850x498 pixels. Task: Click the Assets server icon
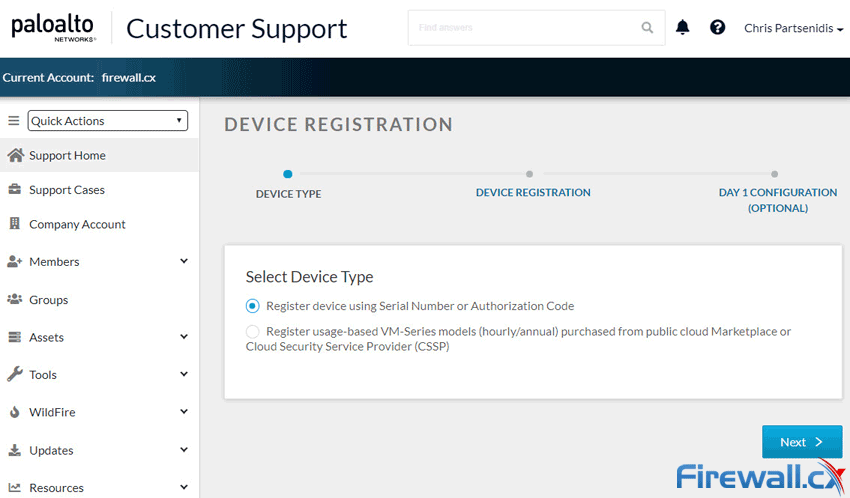point(15,337)
